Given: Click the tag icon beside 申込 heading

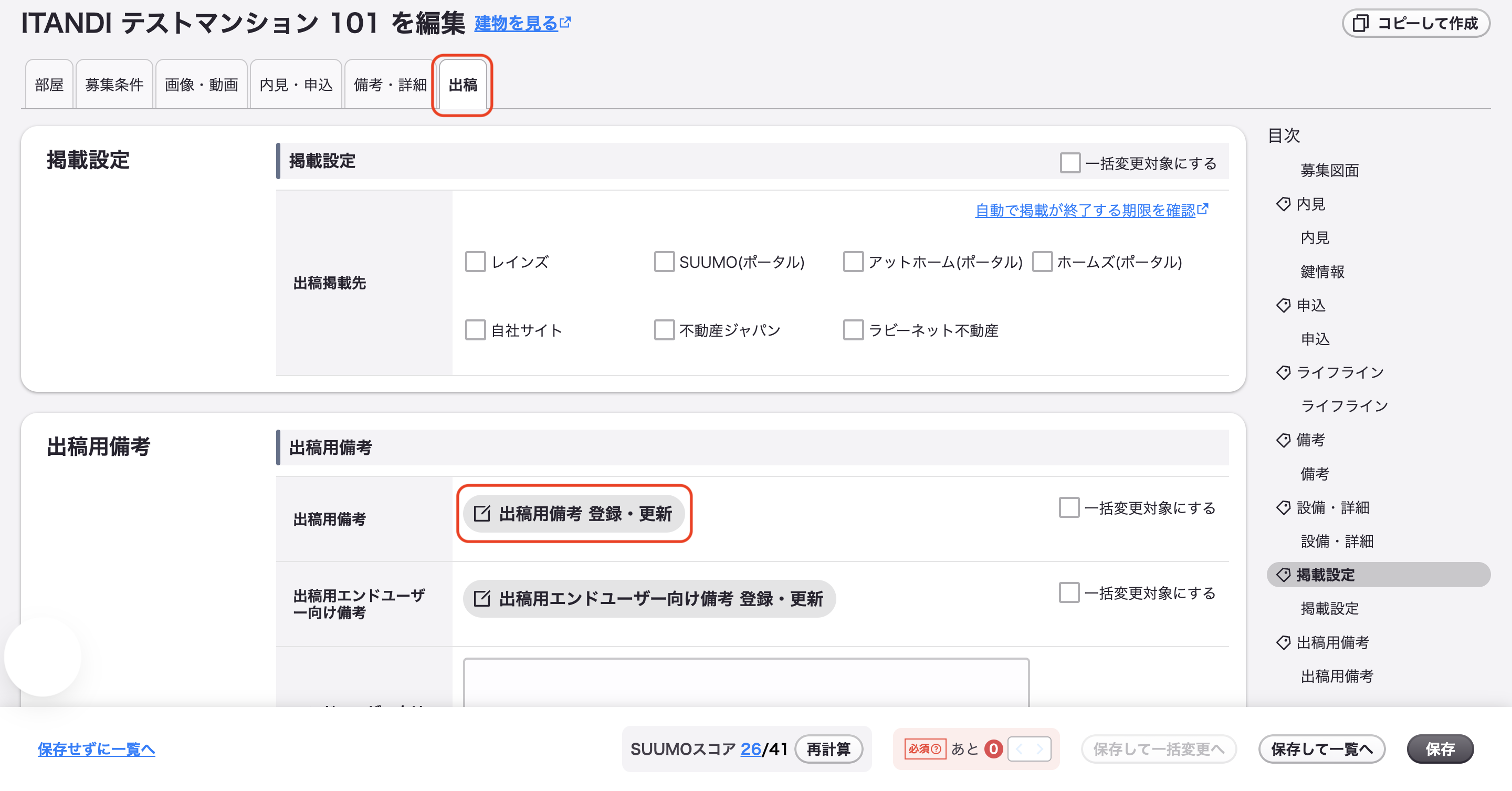Looking at the screenshot, I should coord(1284,305).
